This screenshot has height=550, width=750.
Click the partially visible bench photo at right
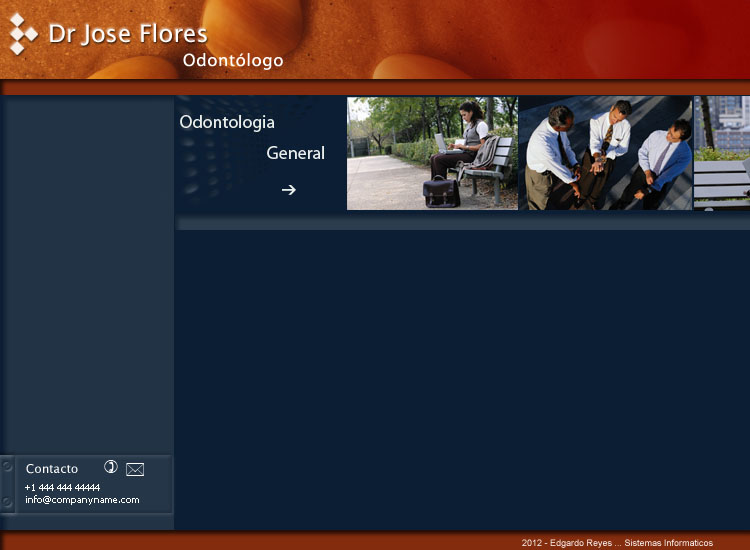click(x=722, y=153)
